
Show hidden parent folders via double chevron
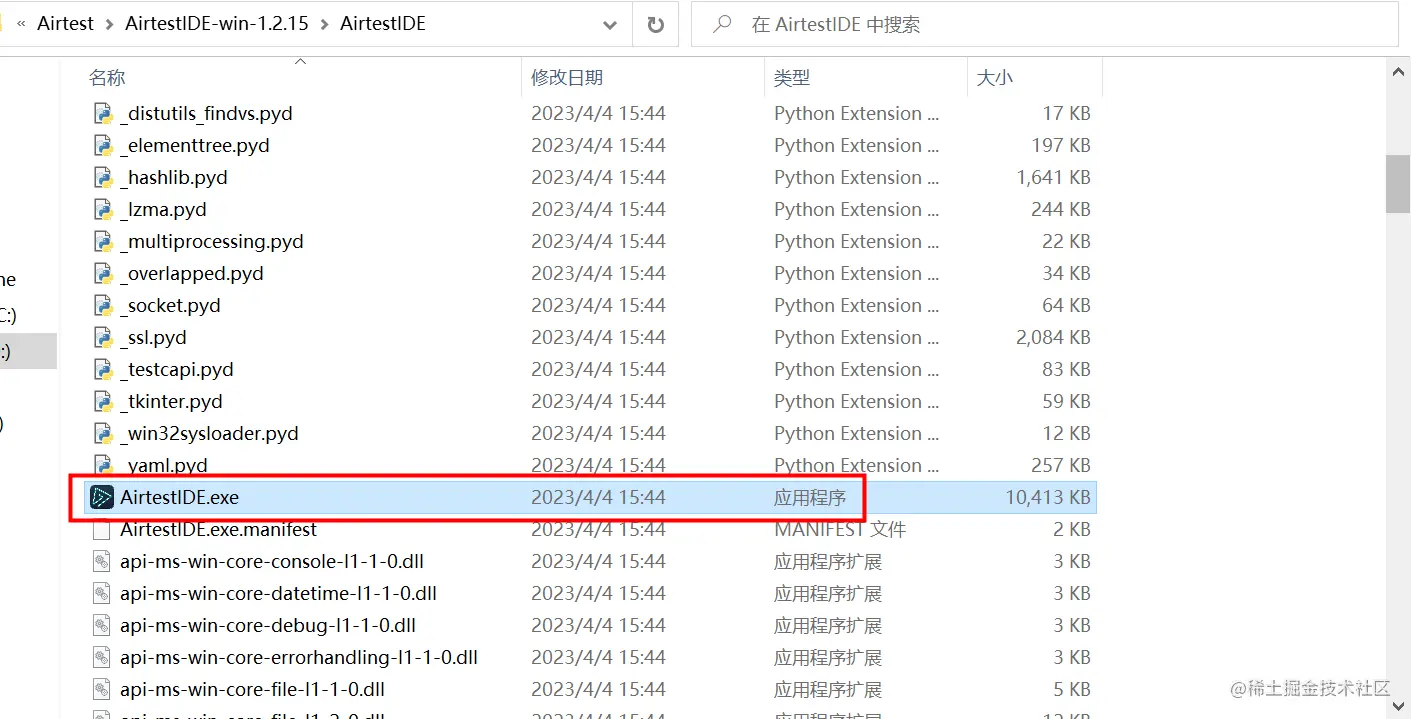[21, 24]
